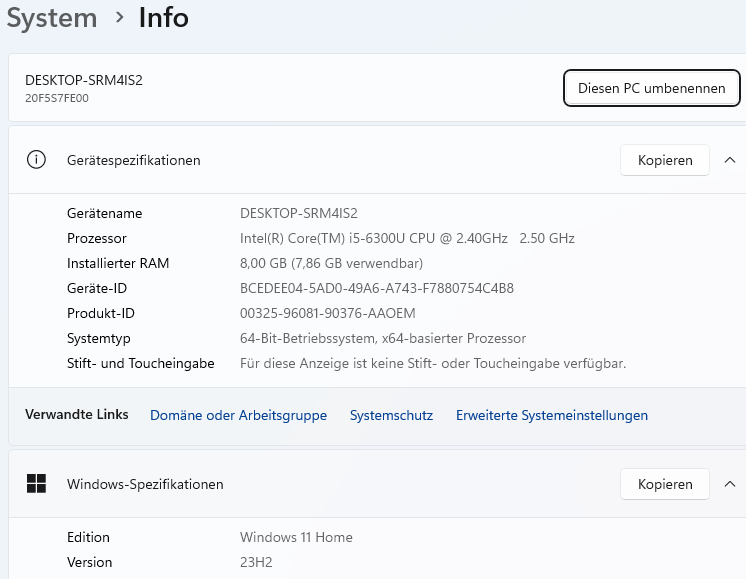Image resolution: width=746 pixels, height=579 pixels.
Task: Click the Produkt-ID label
Action: 101,313
